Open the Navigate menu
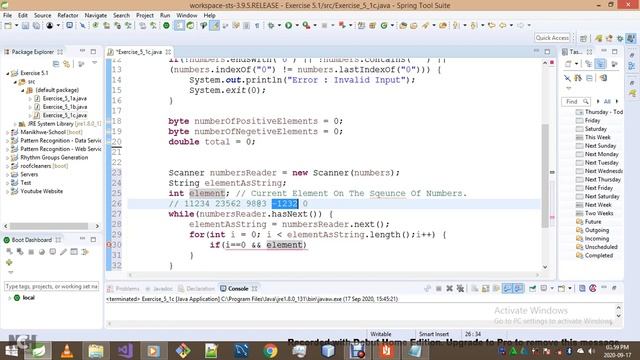 (x=96, y=15)
